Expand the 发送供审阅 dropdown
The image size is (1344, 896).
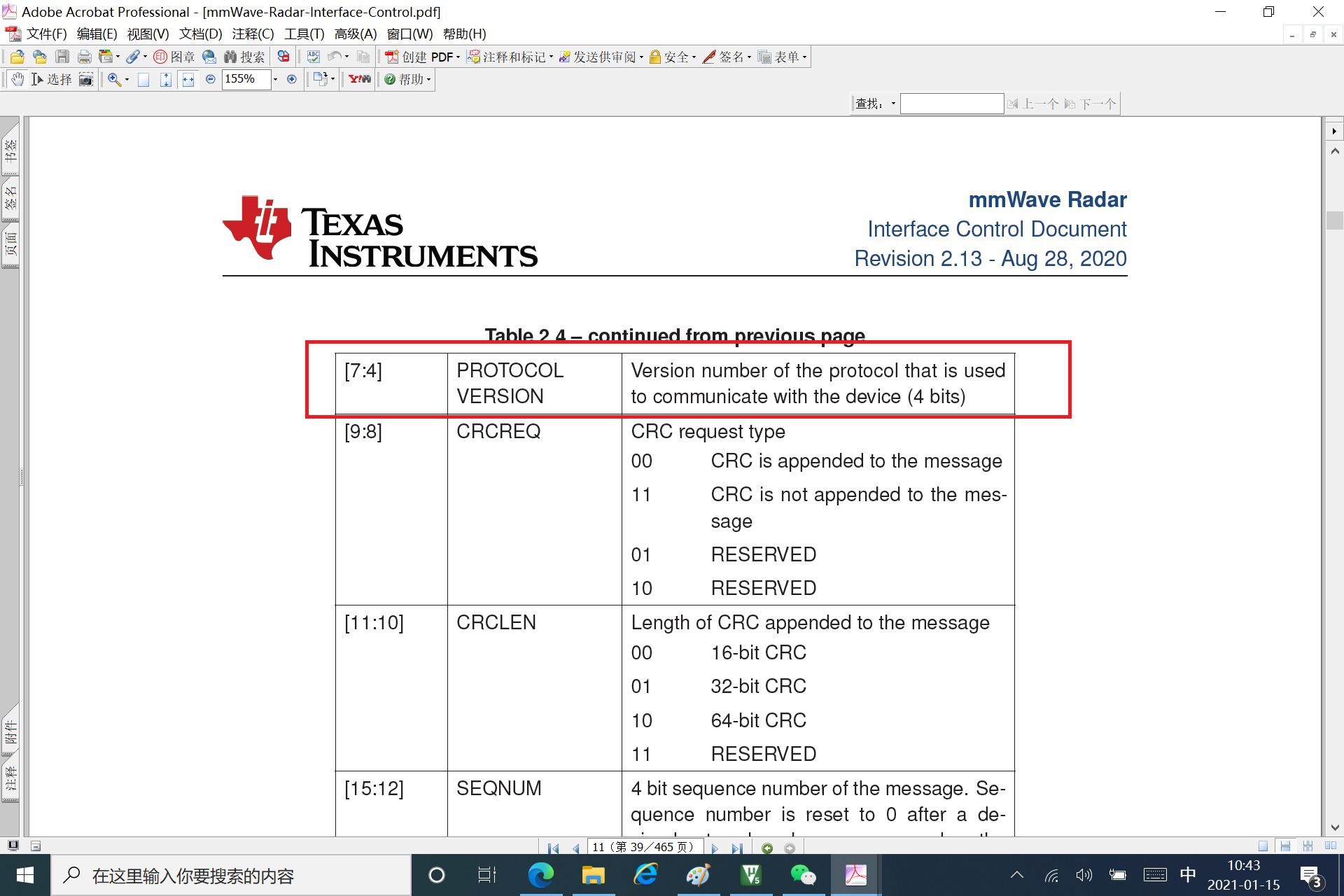pyautogui.click(x=641, y=57)
